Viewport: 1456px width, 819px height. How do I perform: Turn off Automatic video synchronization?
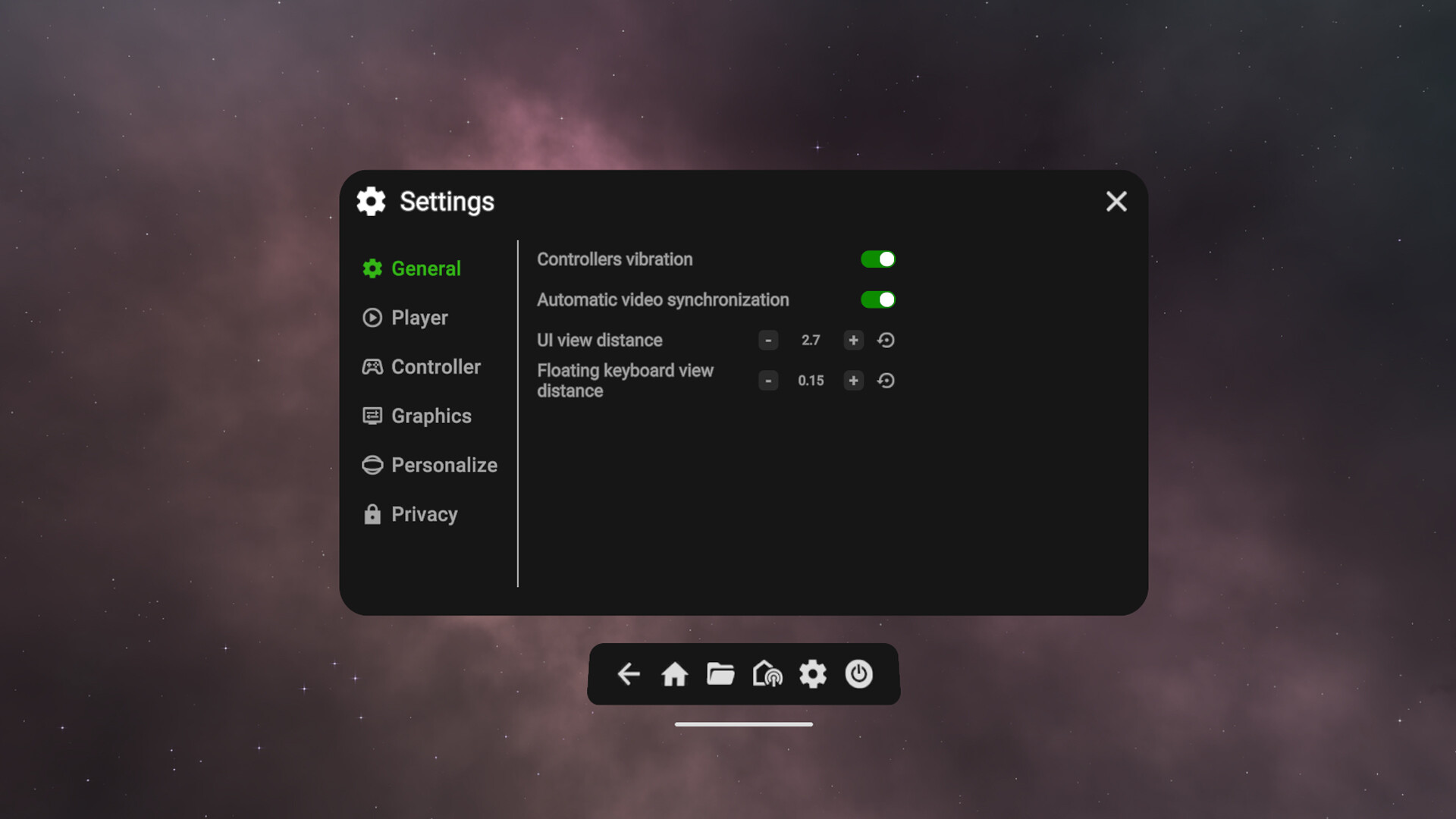click(877, 300)
